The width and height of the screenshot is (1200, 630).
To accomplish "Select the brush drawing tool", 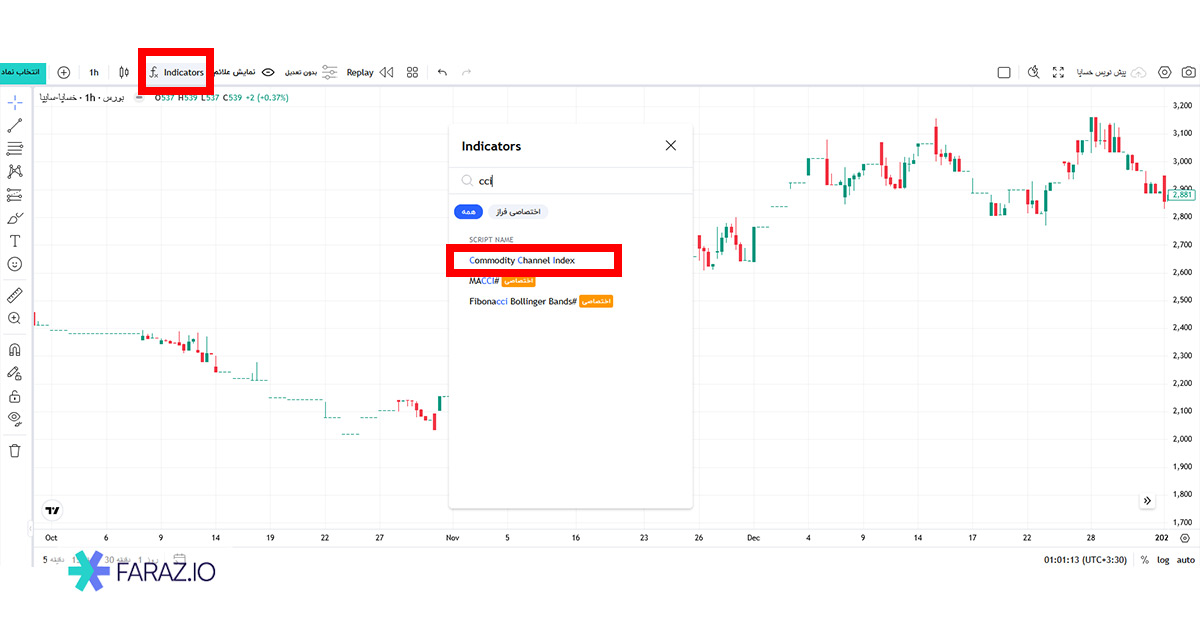I will point(15,218).
